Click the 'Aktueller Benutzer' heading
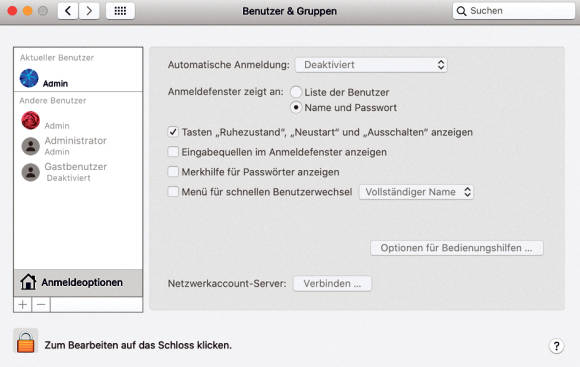 tap(57, 58)
